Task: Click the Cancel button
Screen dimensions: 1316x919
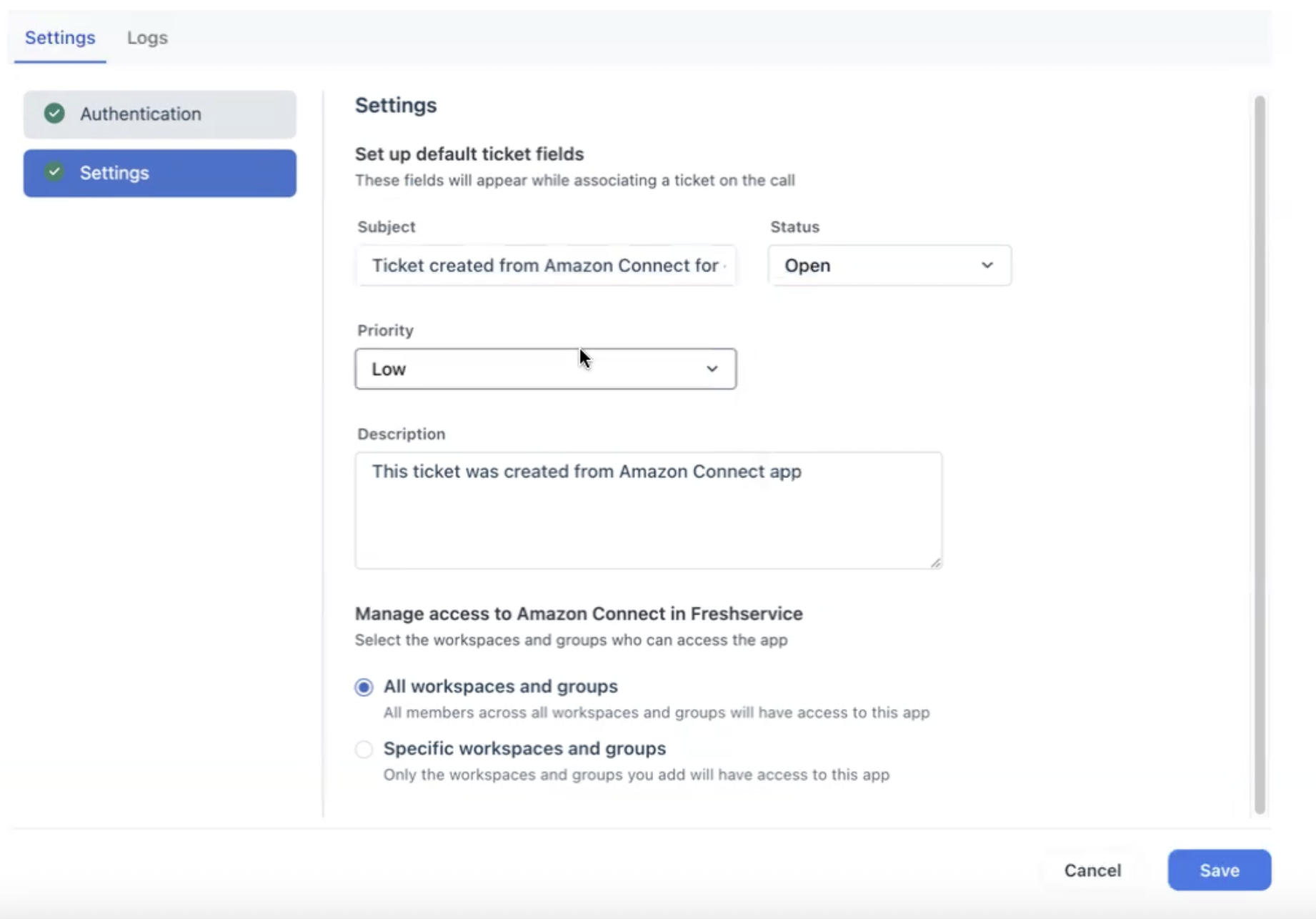Action: (x=1092, y=870)
